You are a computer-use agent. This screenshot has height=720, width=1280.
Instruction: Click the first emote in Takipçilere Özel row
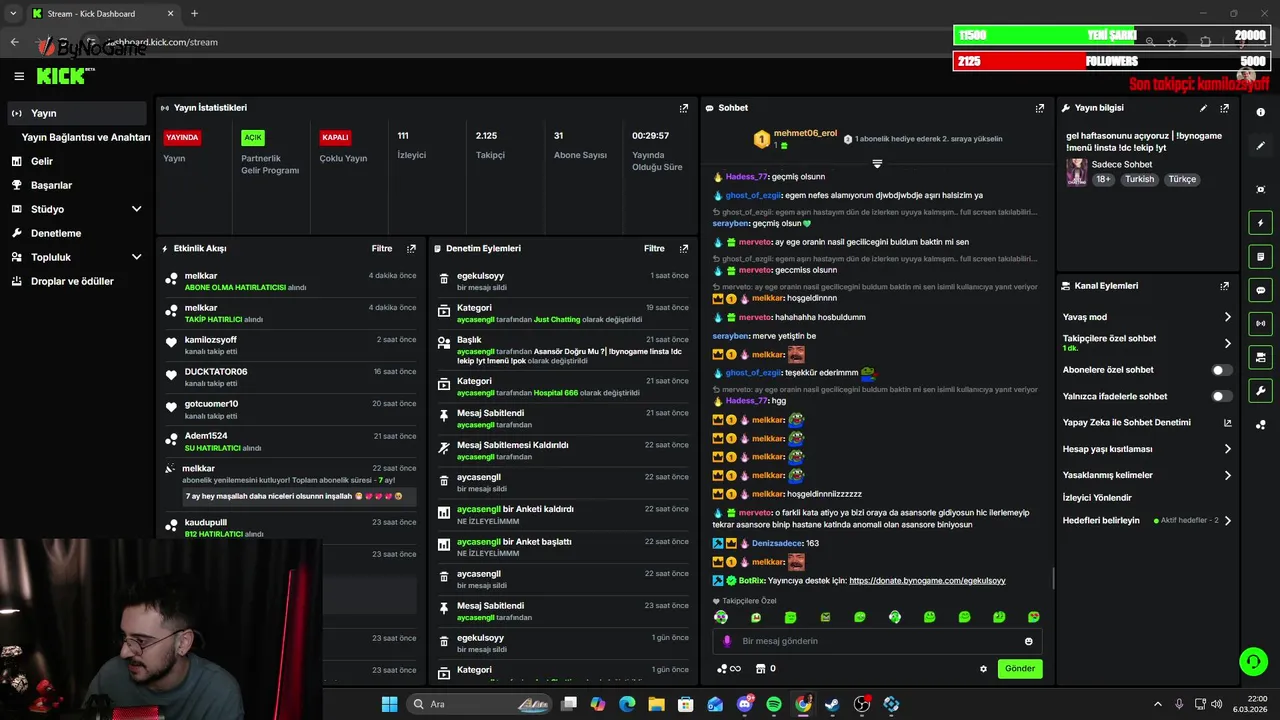coord(721,617)
